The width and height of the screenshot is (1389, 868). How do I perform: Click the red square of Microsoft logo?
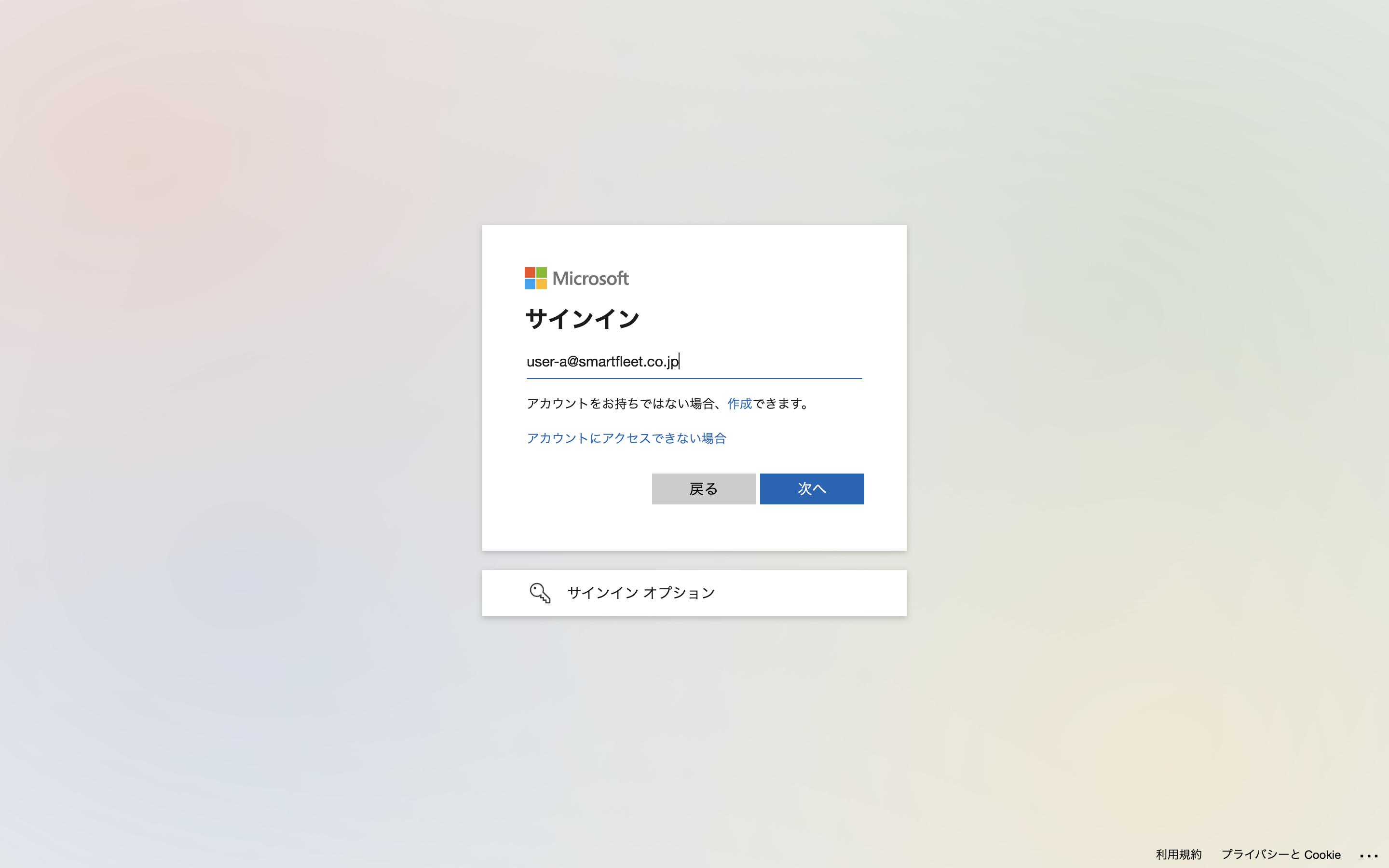[530, 272]
